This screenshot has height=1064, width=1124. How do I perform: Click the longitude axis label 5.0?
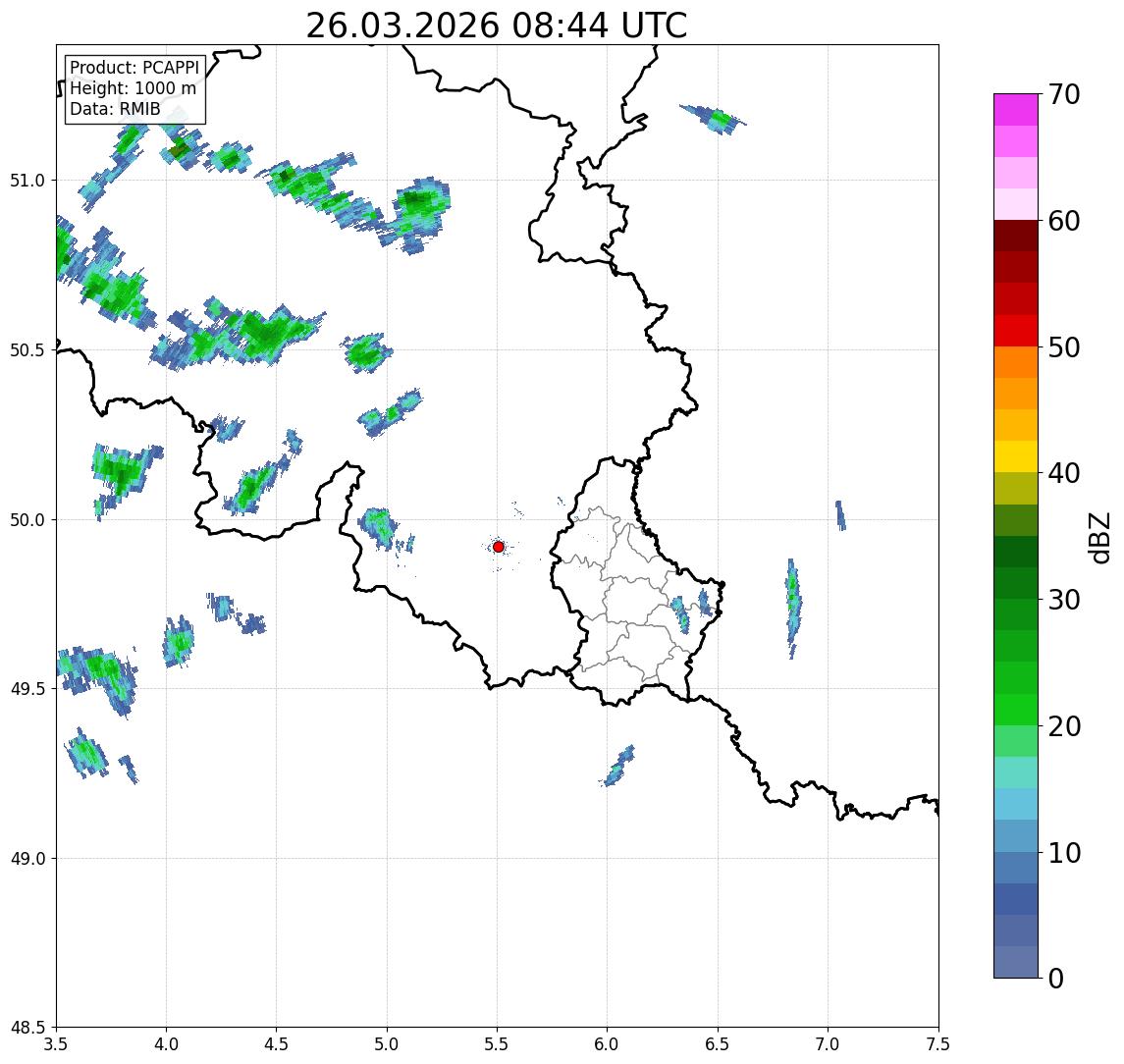(x=387, y=1044)
